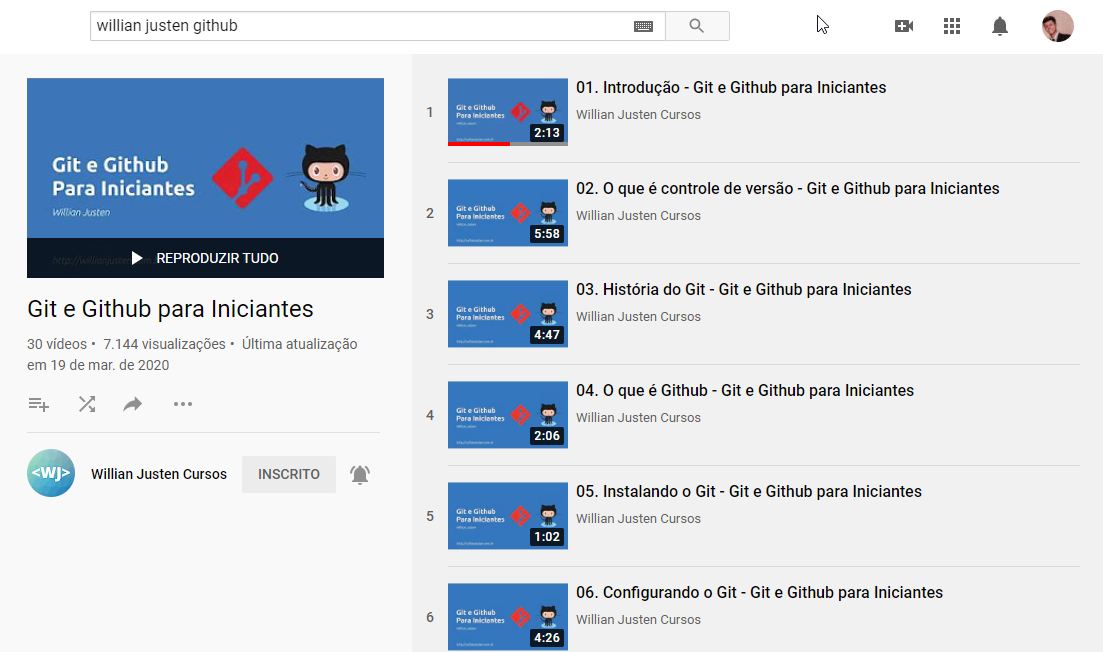
Task: Click the thumbnail of video with 2:06 duration
Action: (508, 415)
